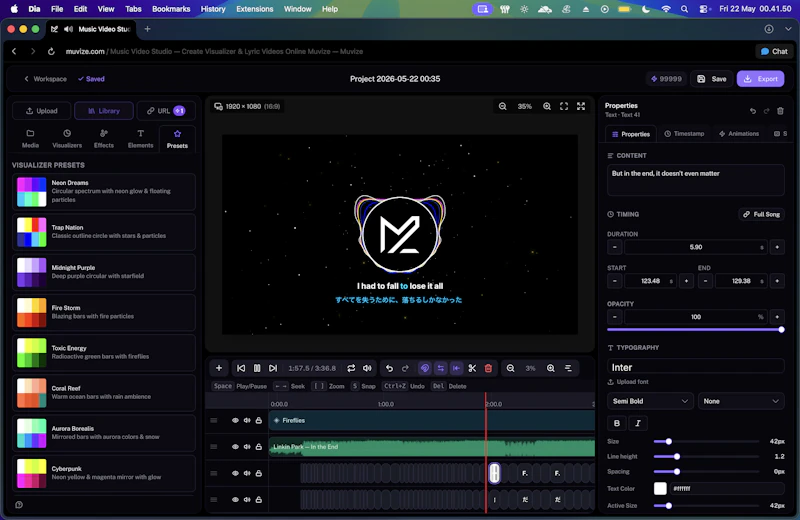The height and width of the screenshot is (520, 800).
Task: Toggle loop playback in the timeline toolbar
Action: pos(351,368)
